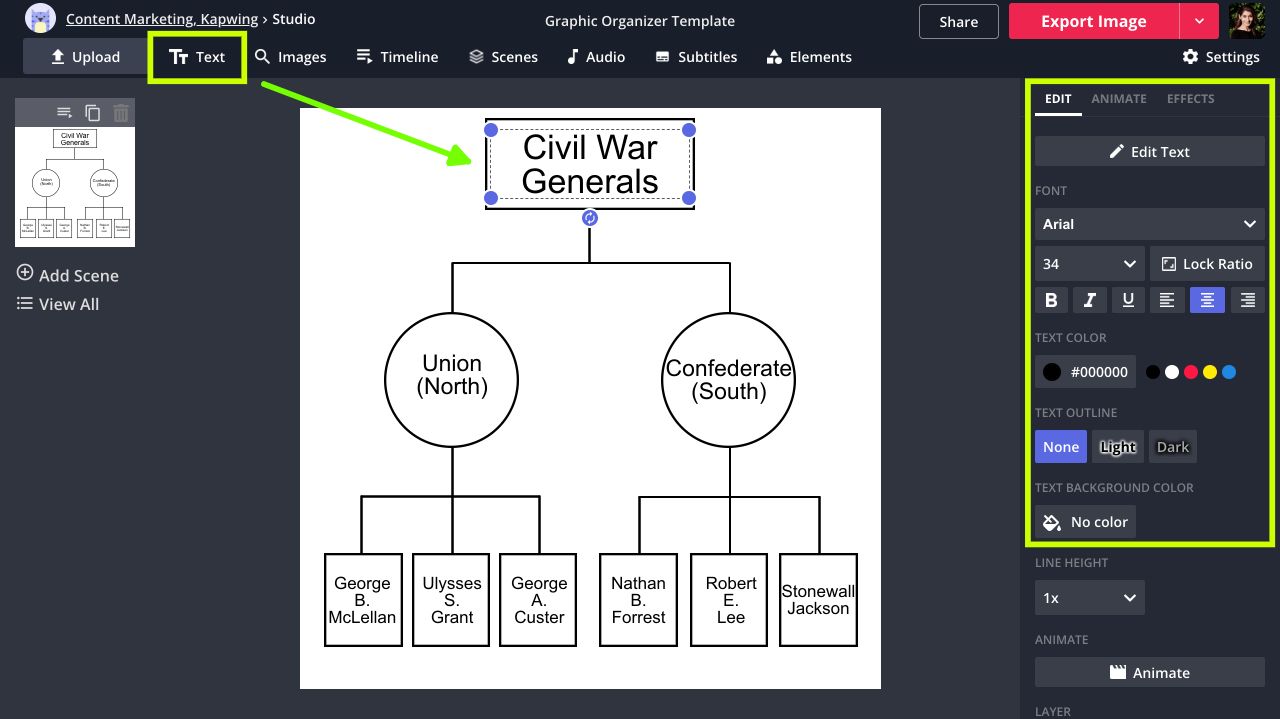Expand the font size 34 dropdown

1089,264
